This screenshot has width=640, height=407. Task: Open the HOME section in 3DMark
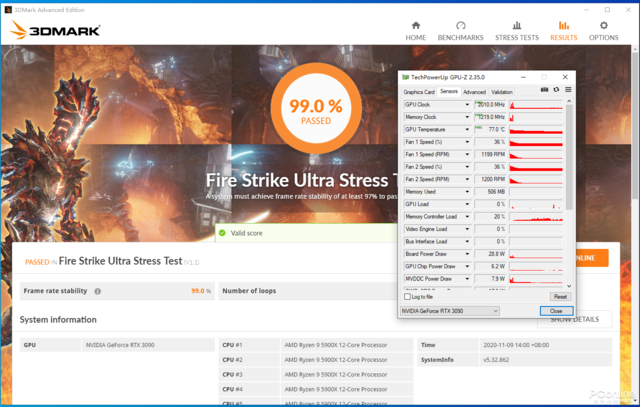point(416,31)
